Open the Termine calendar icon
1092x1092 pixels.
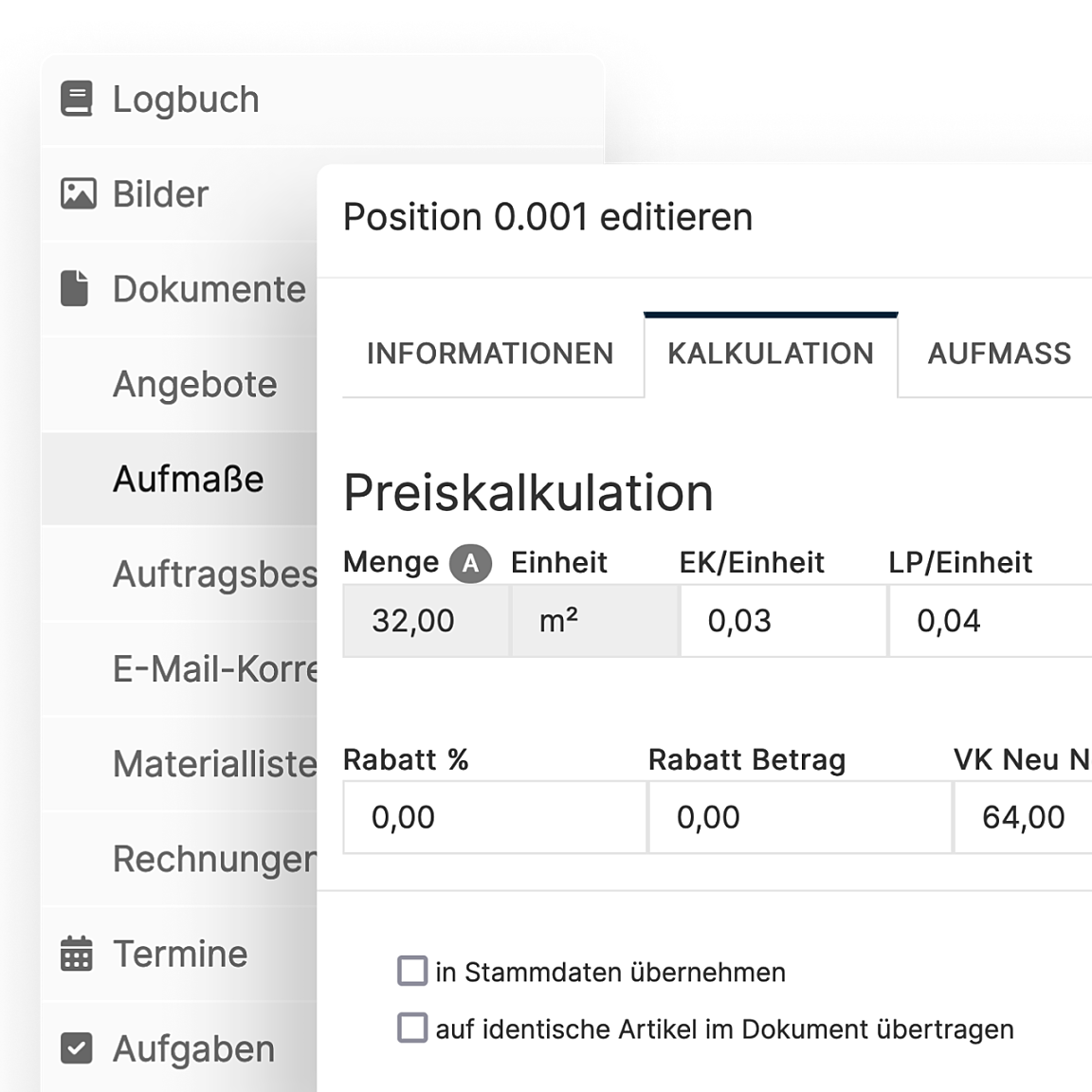(77, 954)
